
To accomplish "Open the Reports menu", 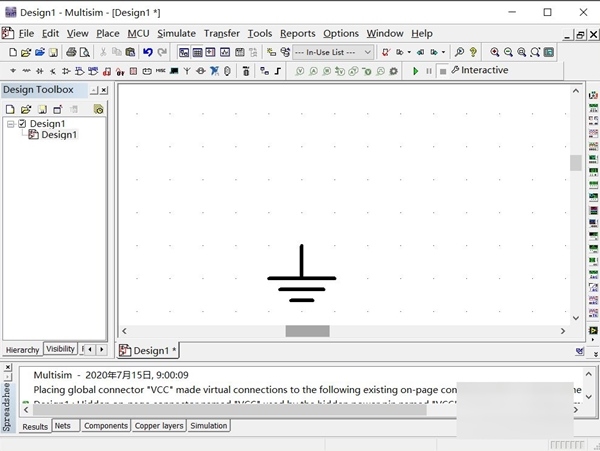I will [297, 33].
